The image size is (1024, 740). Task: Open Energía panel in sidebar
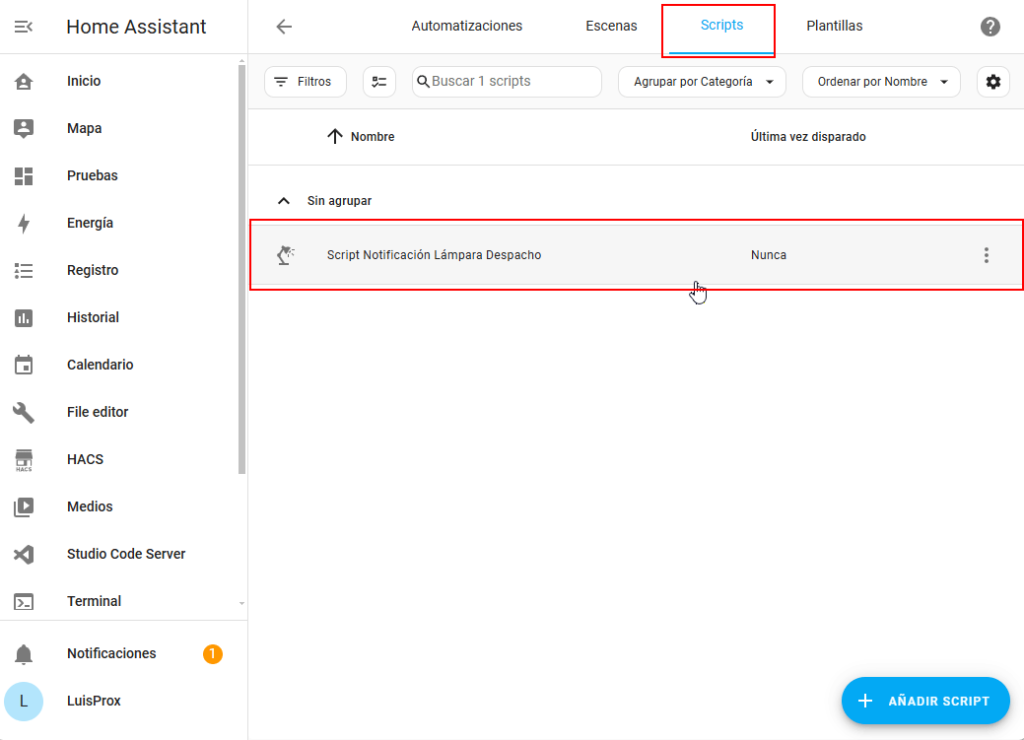coord(90,223)
